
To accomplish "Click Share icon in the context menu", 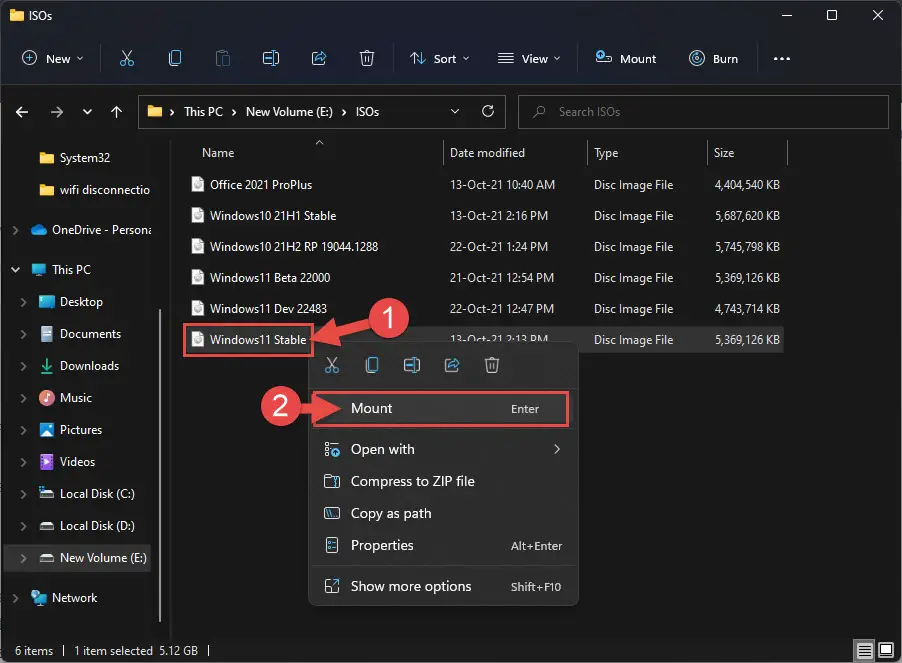I will tap(452, 365).
